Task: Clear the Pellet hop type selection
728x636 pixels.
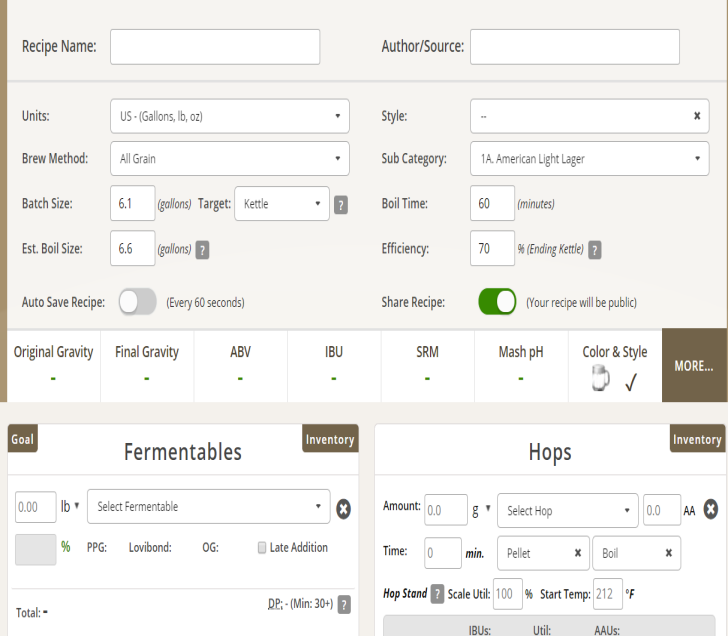Action: [x=577, y=553]
